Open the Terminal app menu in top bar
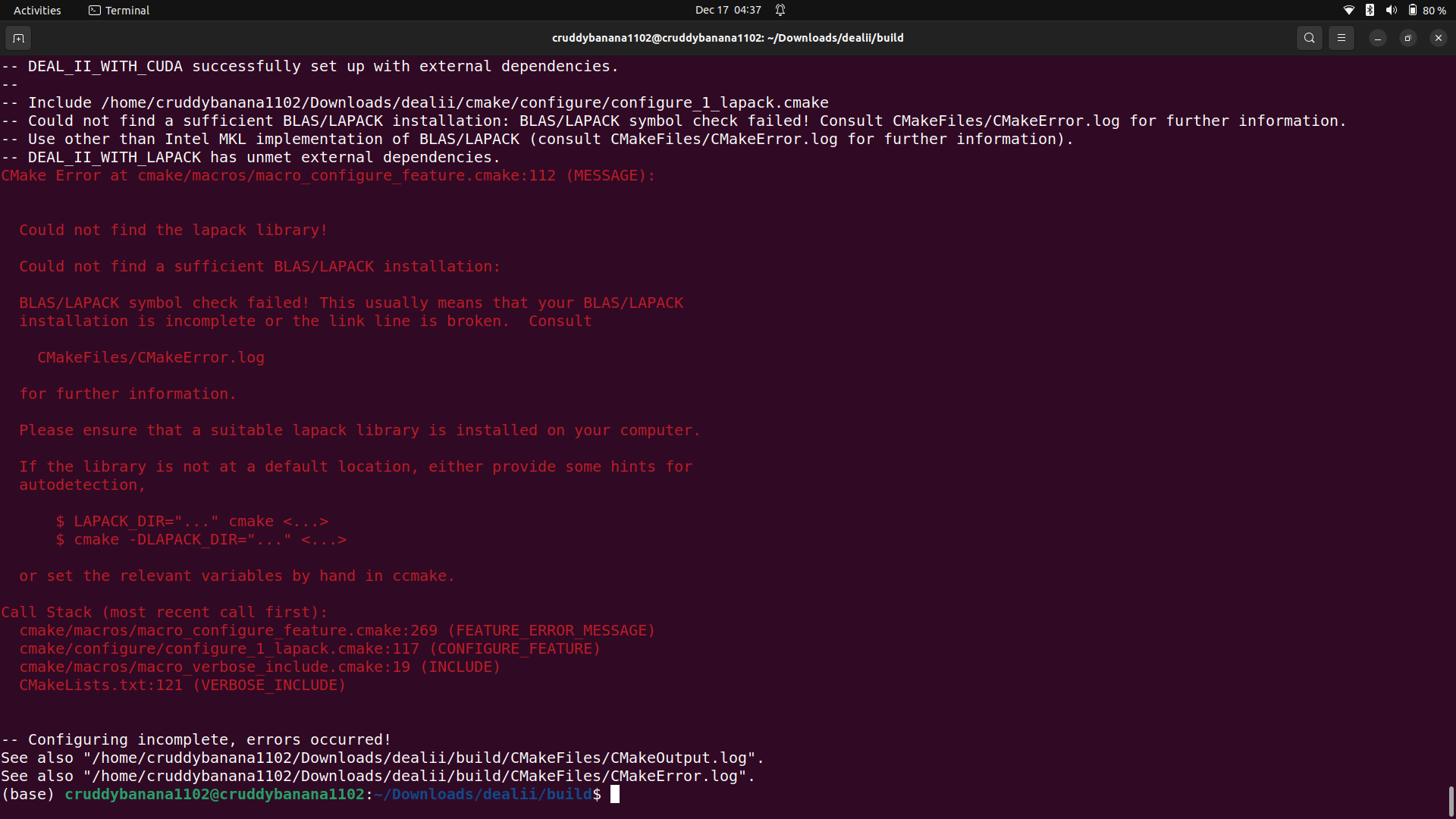 coord(119,10)
